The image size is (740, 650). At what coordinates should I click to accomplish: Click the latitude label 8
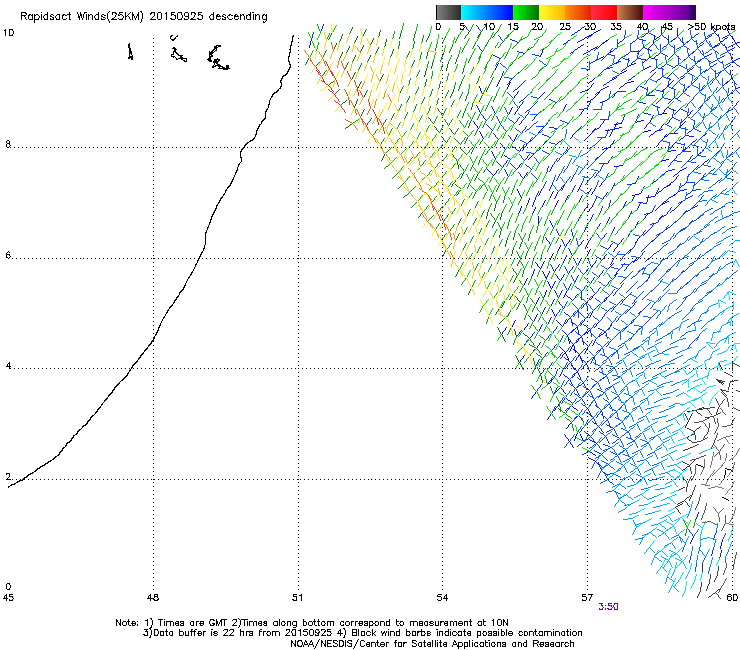coord(8,144)
